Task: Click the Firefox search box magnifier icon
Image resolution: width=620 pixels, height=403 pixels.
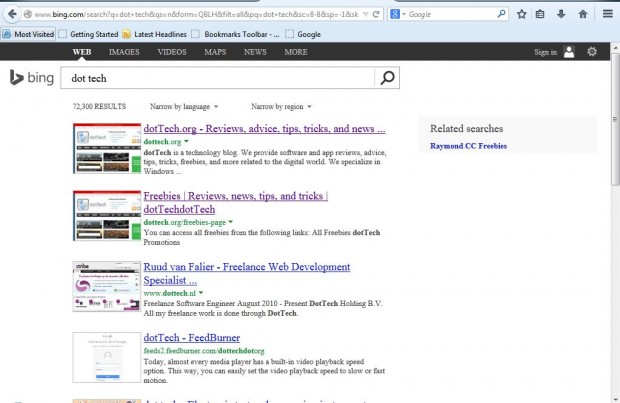Action: [x=501, y=14]
